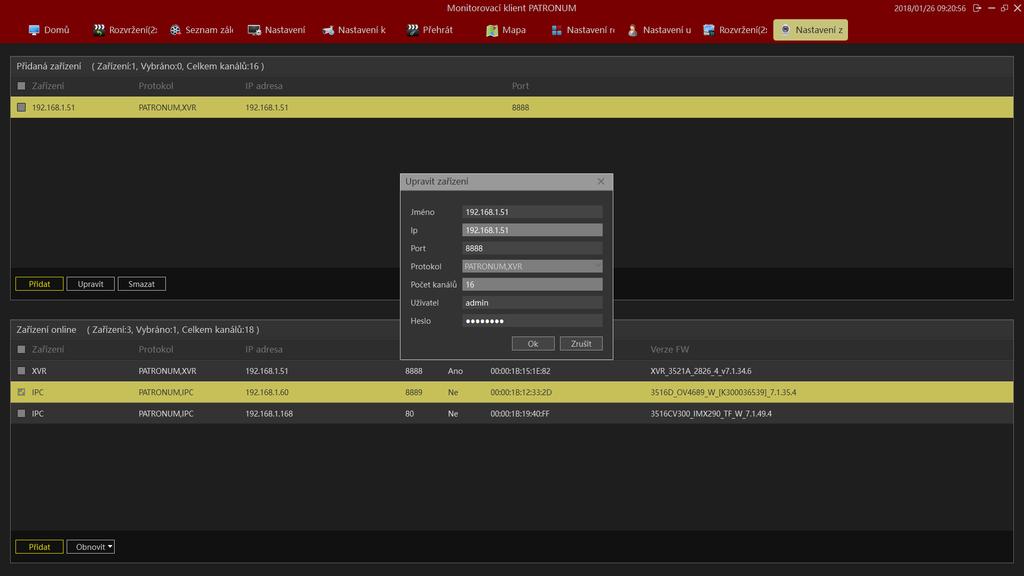Click the Ip input field
This screenshot has width=1024, height=576.
(x=532, y=230)
